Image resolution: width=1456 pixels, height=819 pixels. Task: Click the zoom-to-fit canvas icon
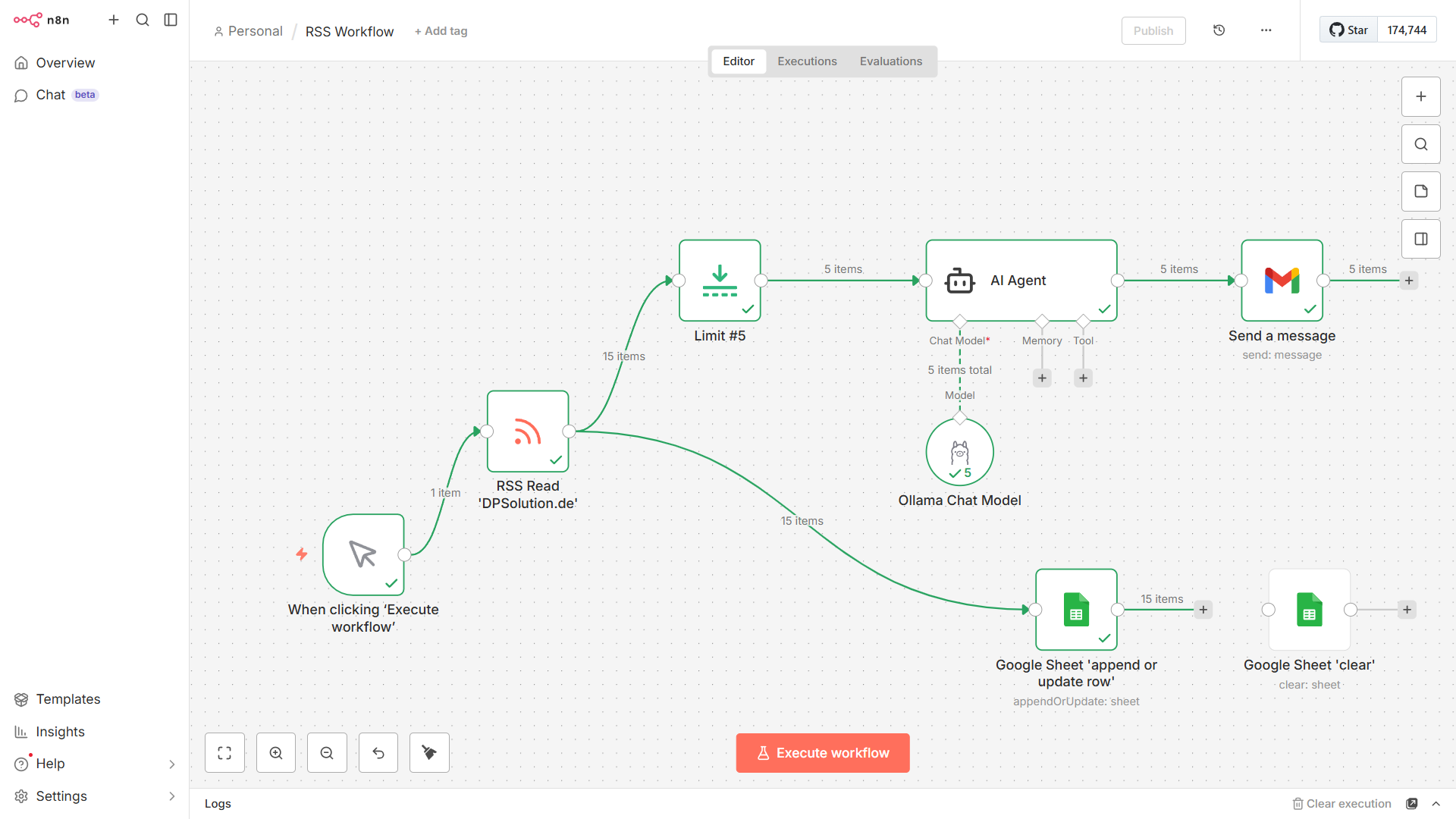tap(224, 753)
